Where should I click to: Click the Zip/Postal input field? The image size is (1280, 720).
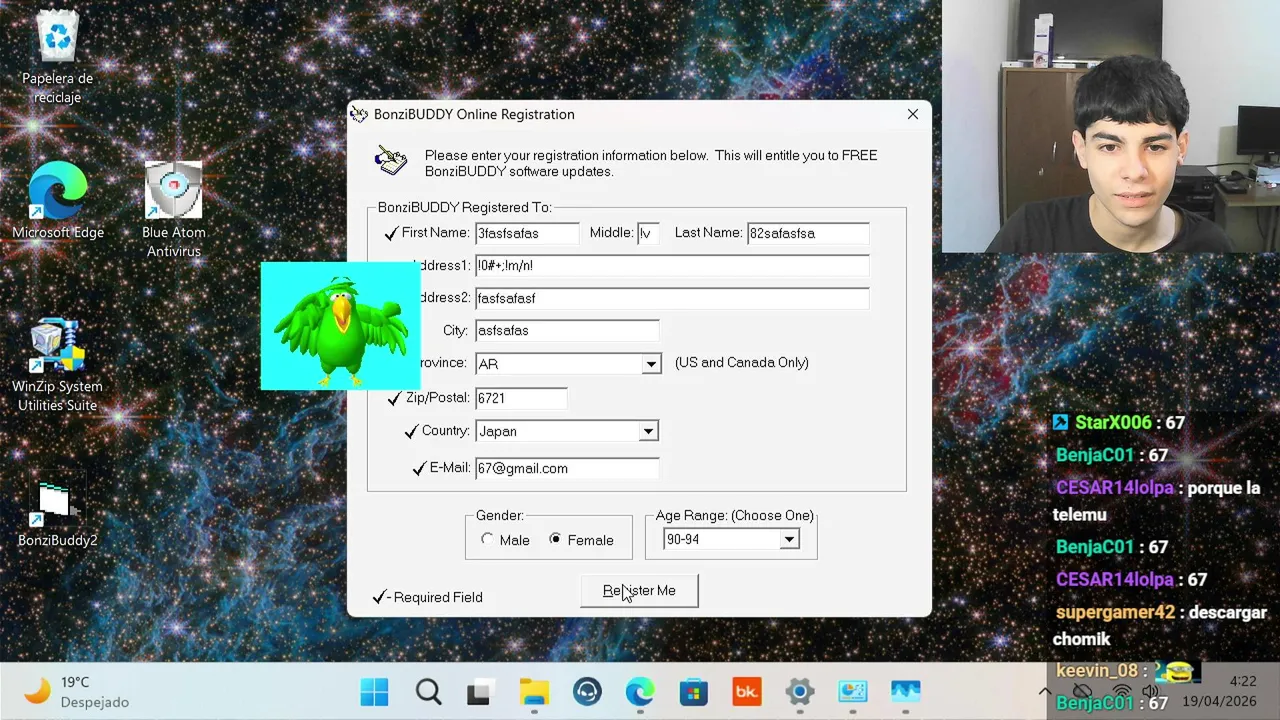[x=521, y=398]
